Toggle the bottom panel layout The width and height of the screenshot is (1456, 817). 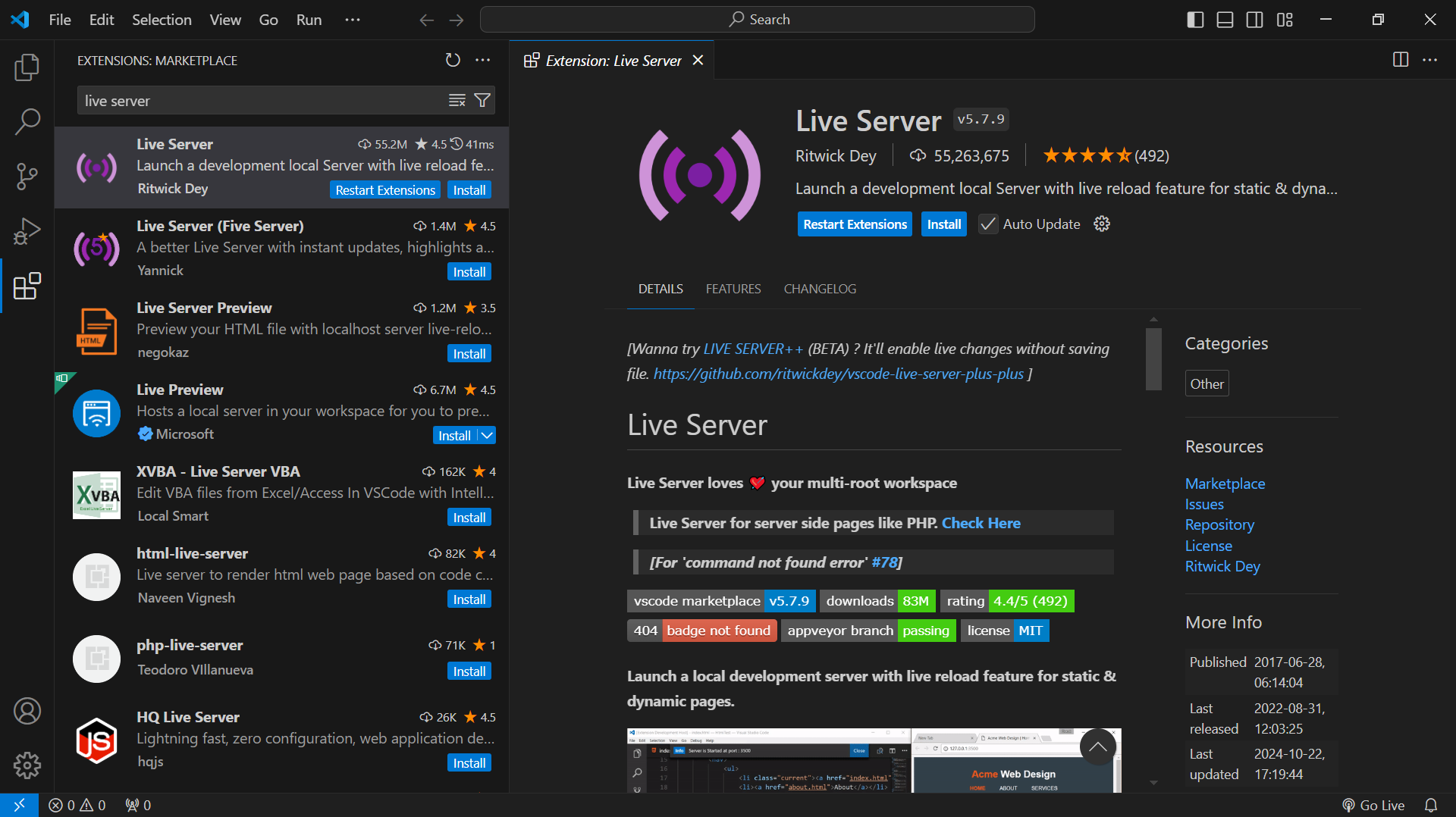[x=1225, y=20]
